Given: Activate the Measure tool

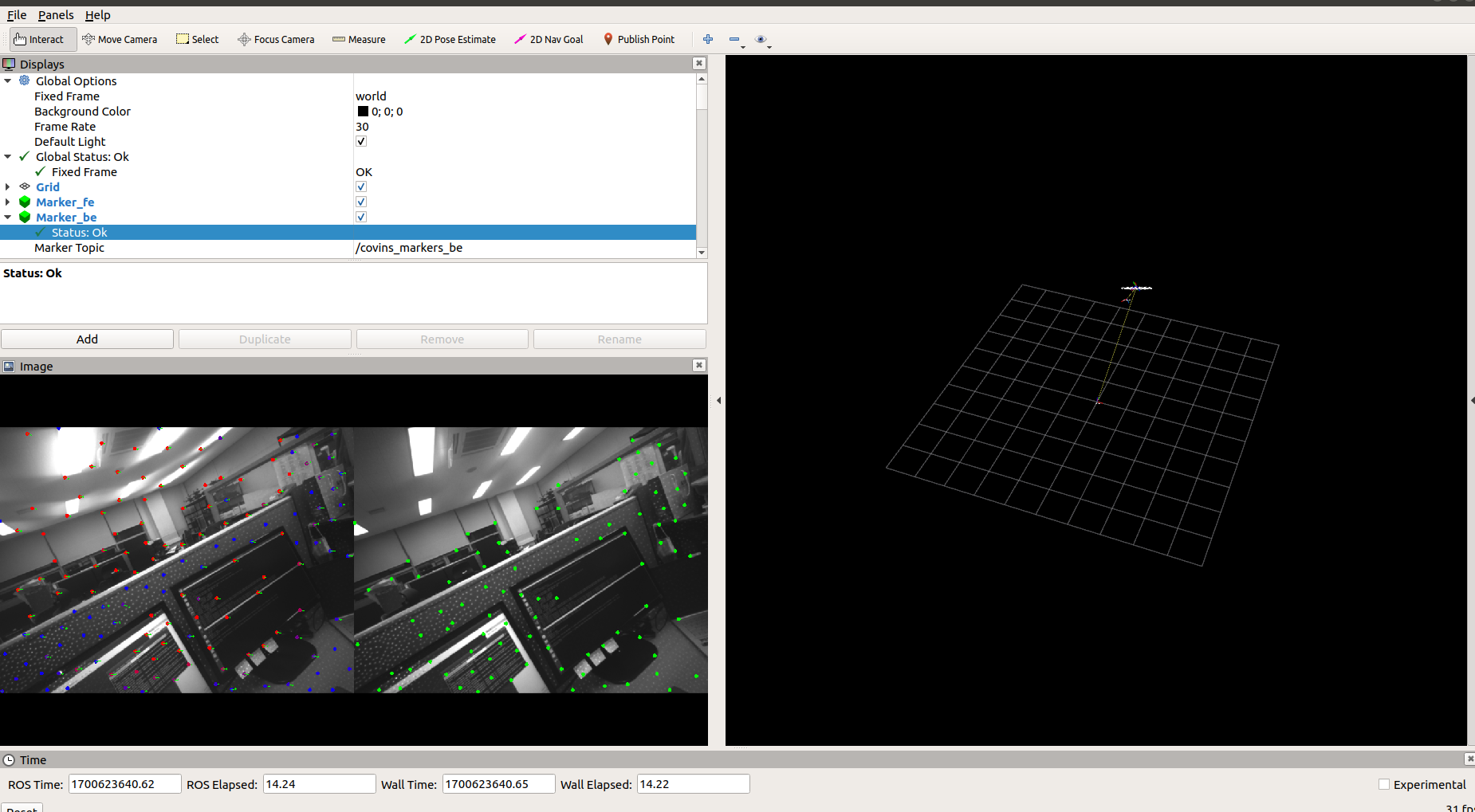Looking at the screenshot, I should 359,39.
